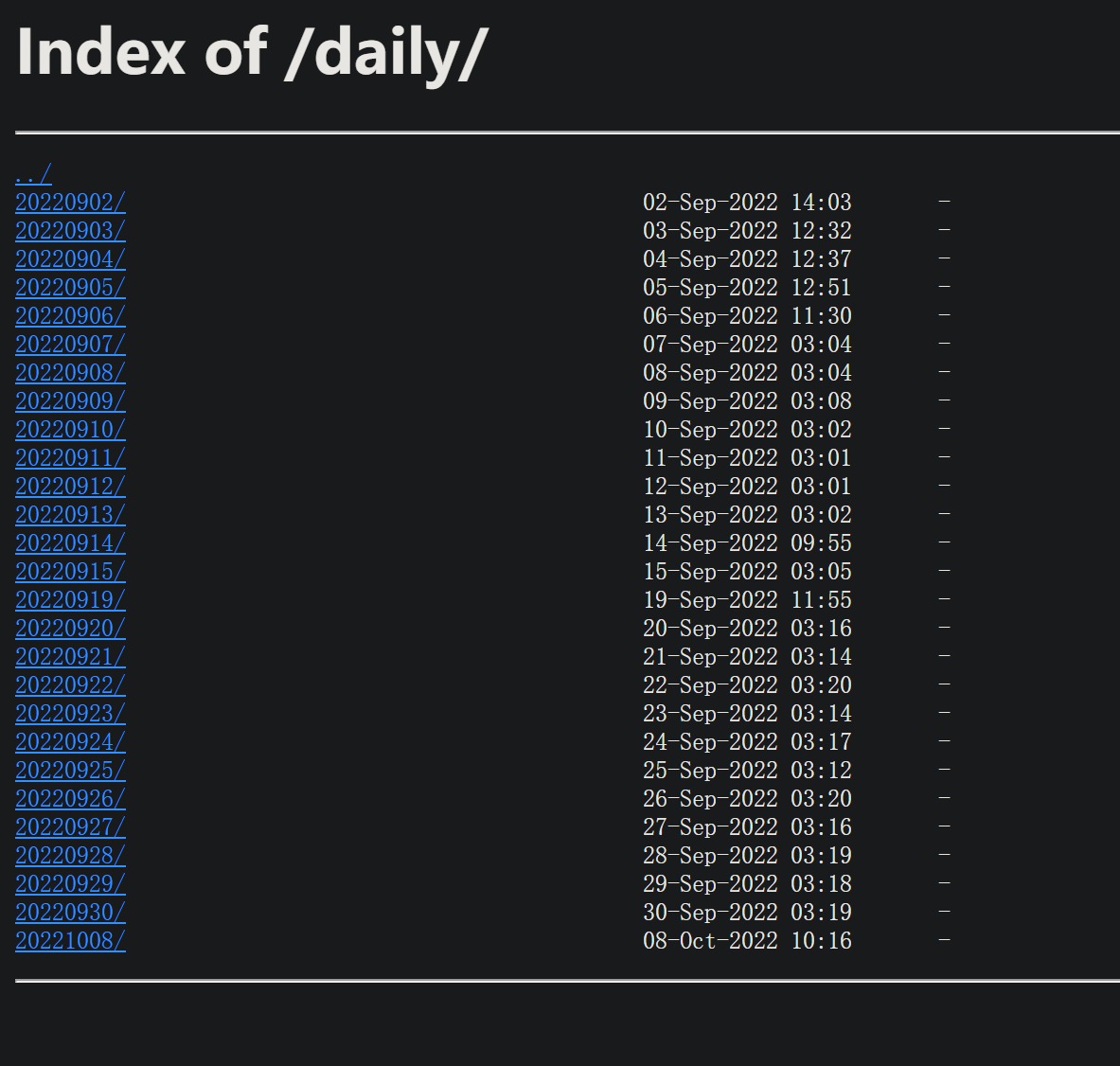Select the date text '15-Sep-2022 03:05'

tap(747, 572)
